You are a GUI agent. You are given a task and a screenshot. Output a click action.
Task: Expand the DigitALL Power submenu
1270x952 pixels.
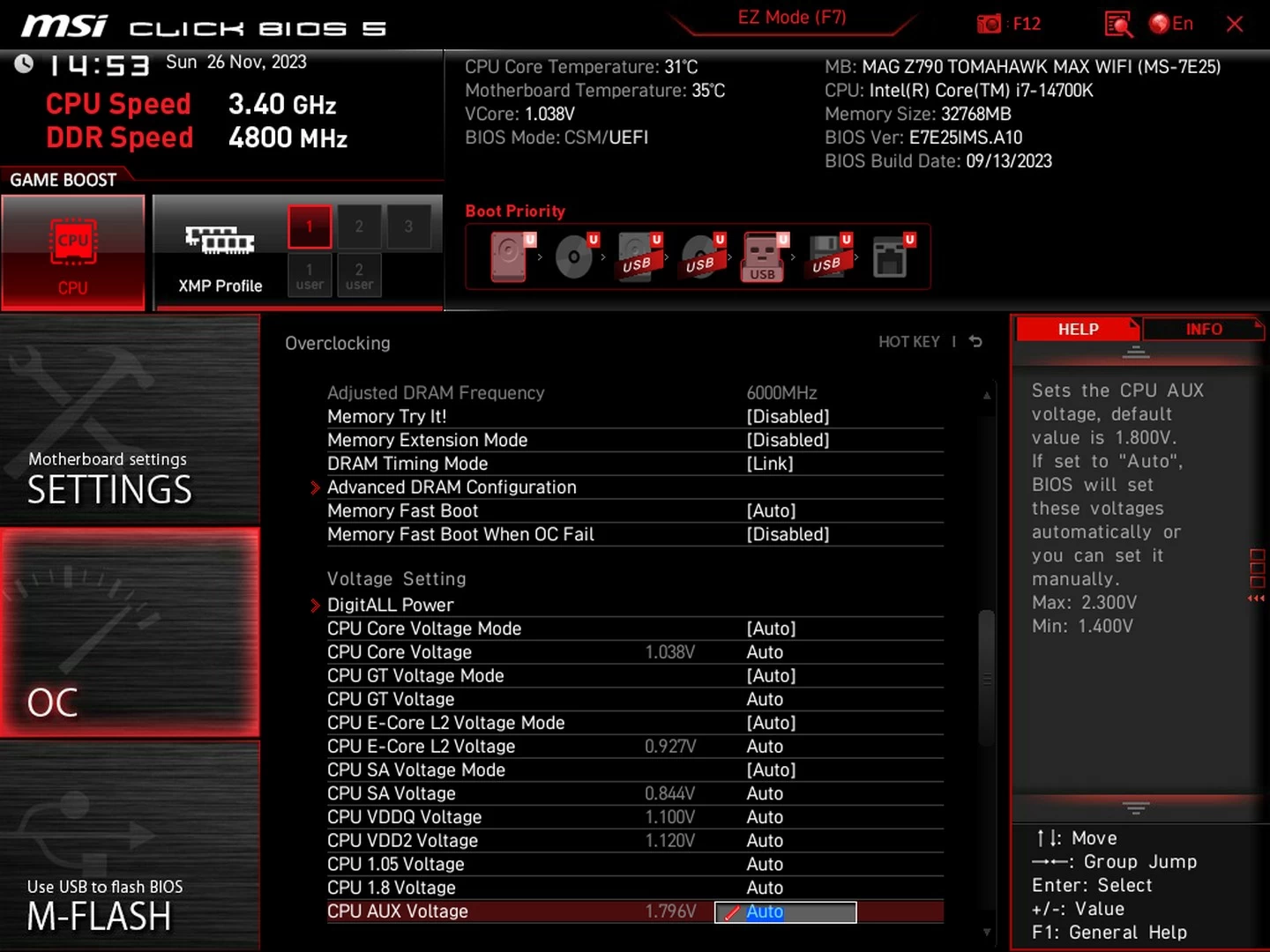pos(390,605)
